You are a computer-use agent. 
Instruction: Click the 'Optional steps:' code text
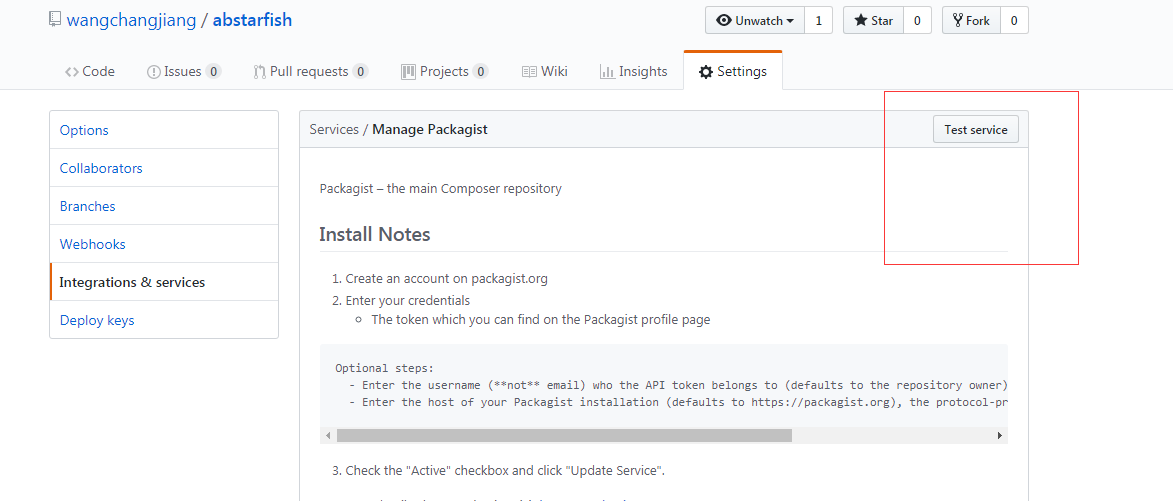coord(385,368)
